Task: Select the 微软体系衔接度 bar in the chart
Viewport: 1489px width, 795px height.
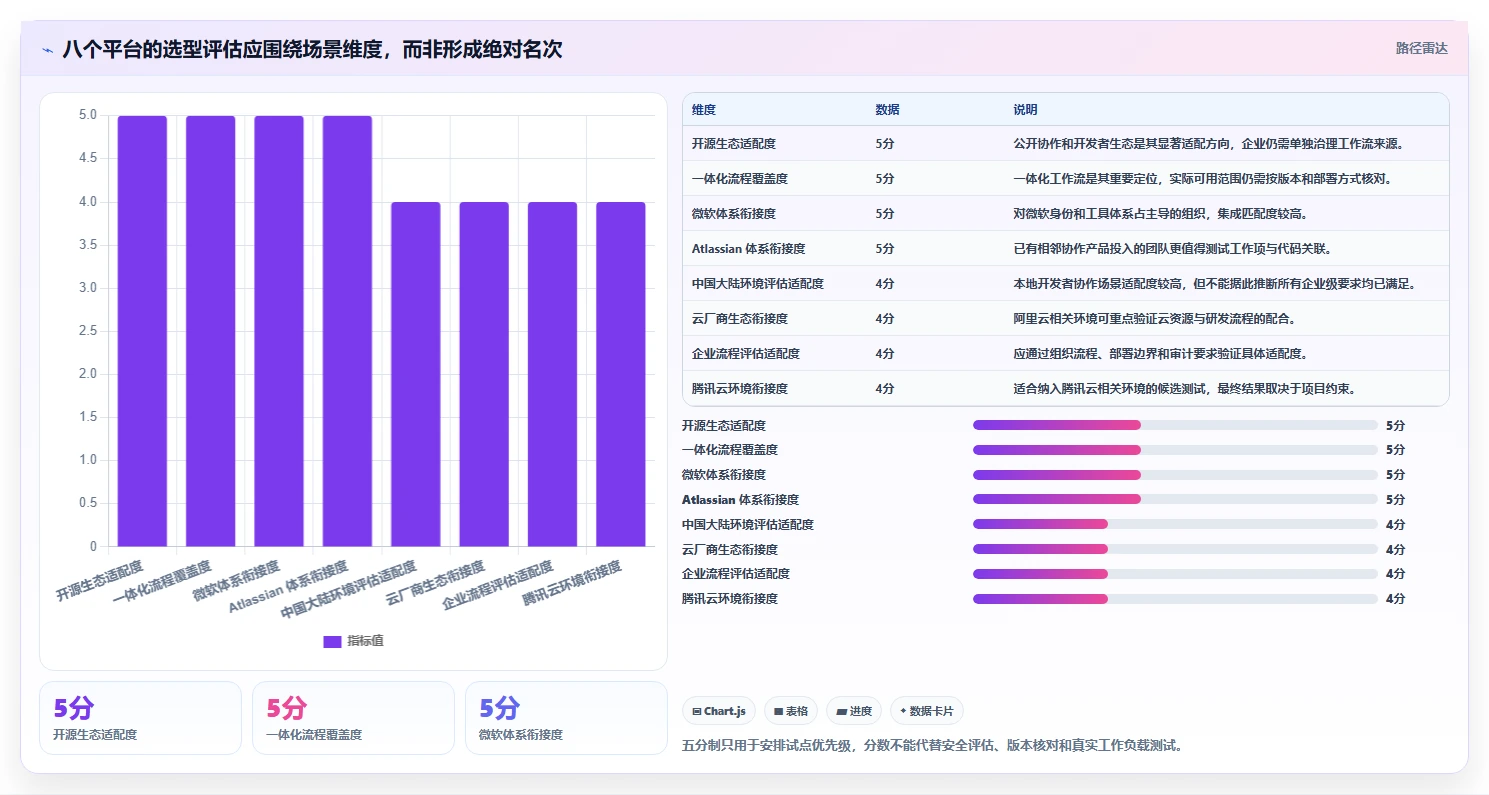Action: pos(279,331)
